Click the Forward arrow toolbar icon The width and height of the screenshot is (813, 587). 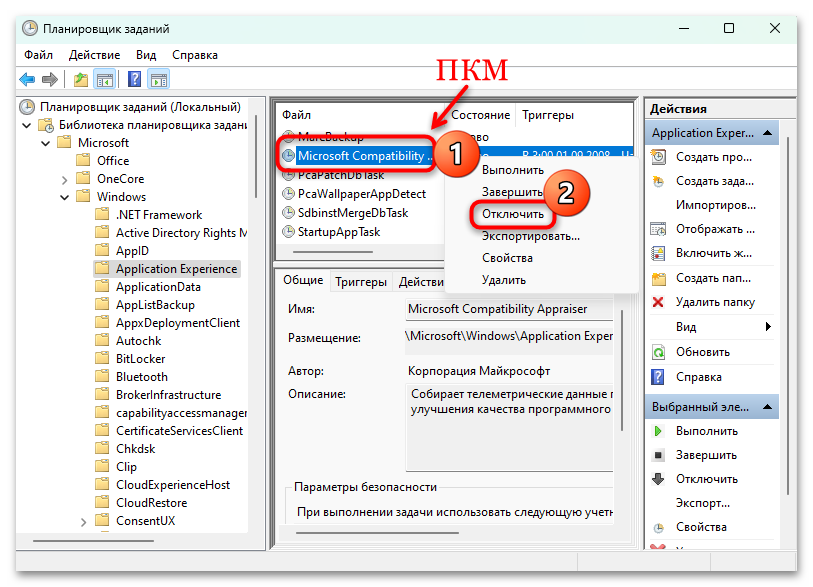point(50,79)
